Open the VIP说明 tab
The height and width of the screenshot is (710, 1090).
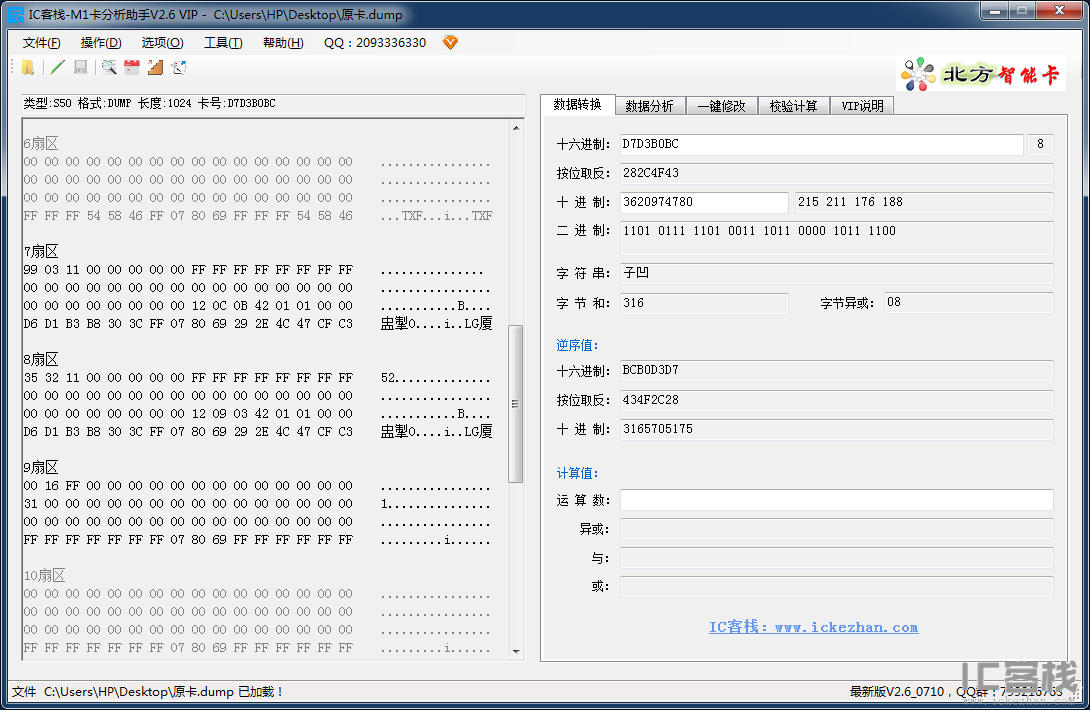pyautogui.click(x=862, y=106)
